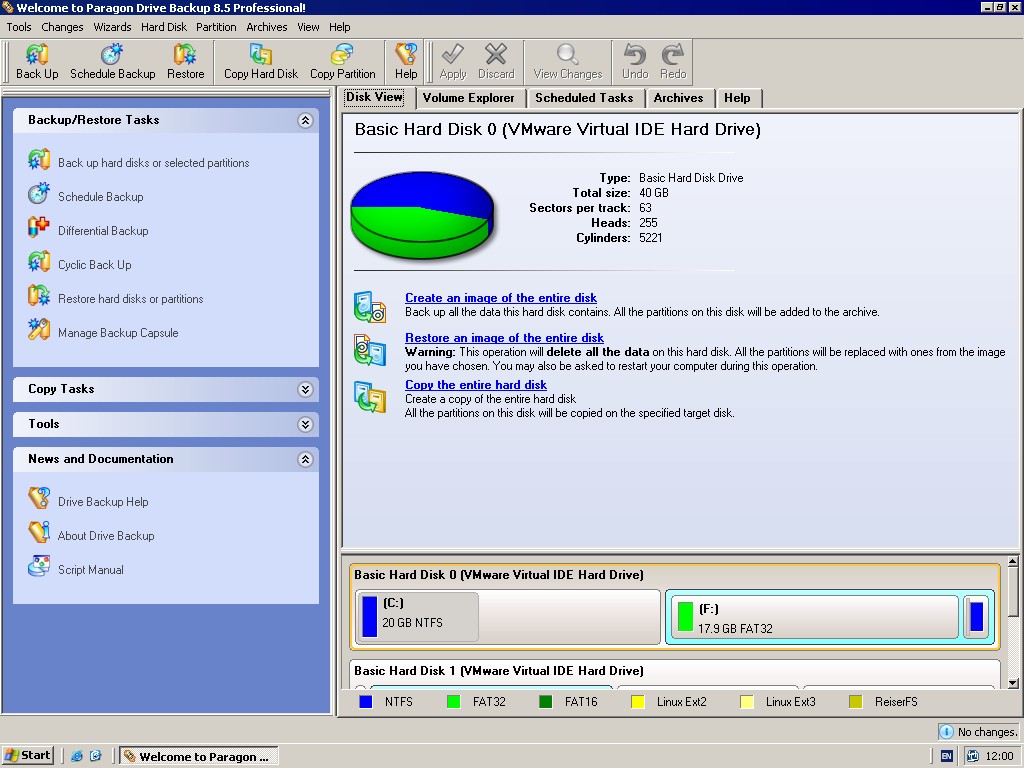
Task: Click 'Restore an image of the entire disk' link
Action: coord(504,338)
